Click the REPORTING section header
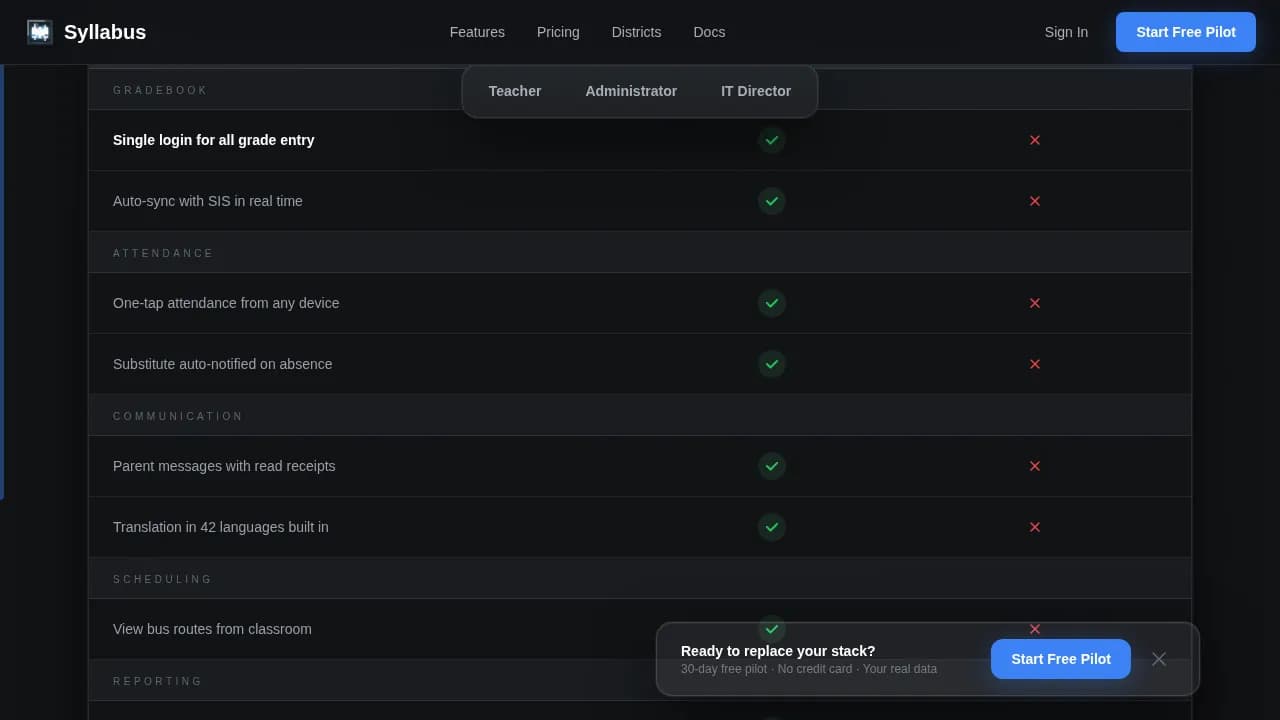 pyautogui.click(x=158, y=681)
